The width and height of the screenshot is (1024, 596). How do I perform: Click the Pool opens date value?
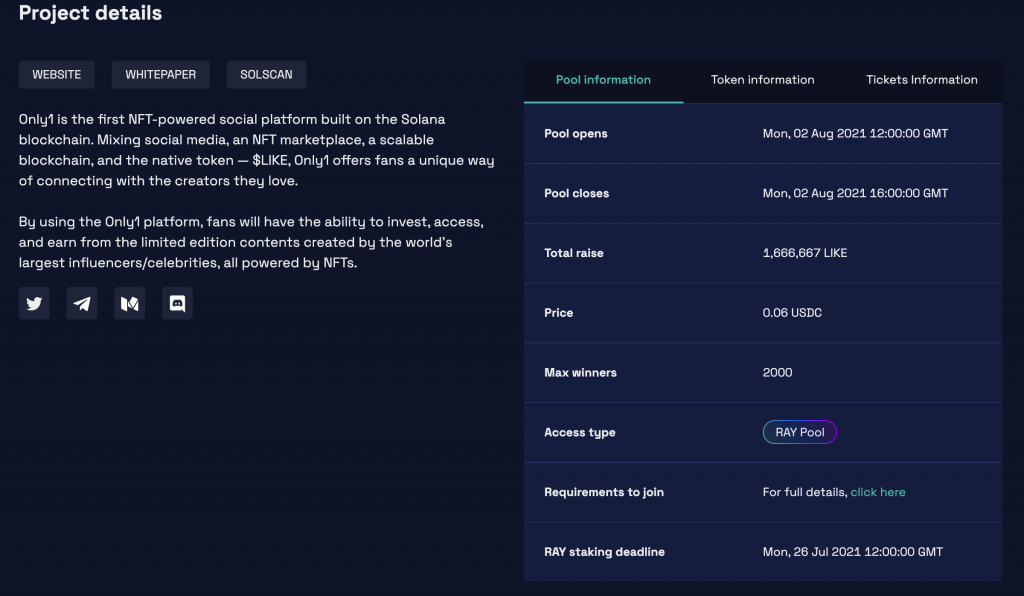click(855, 133)
